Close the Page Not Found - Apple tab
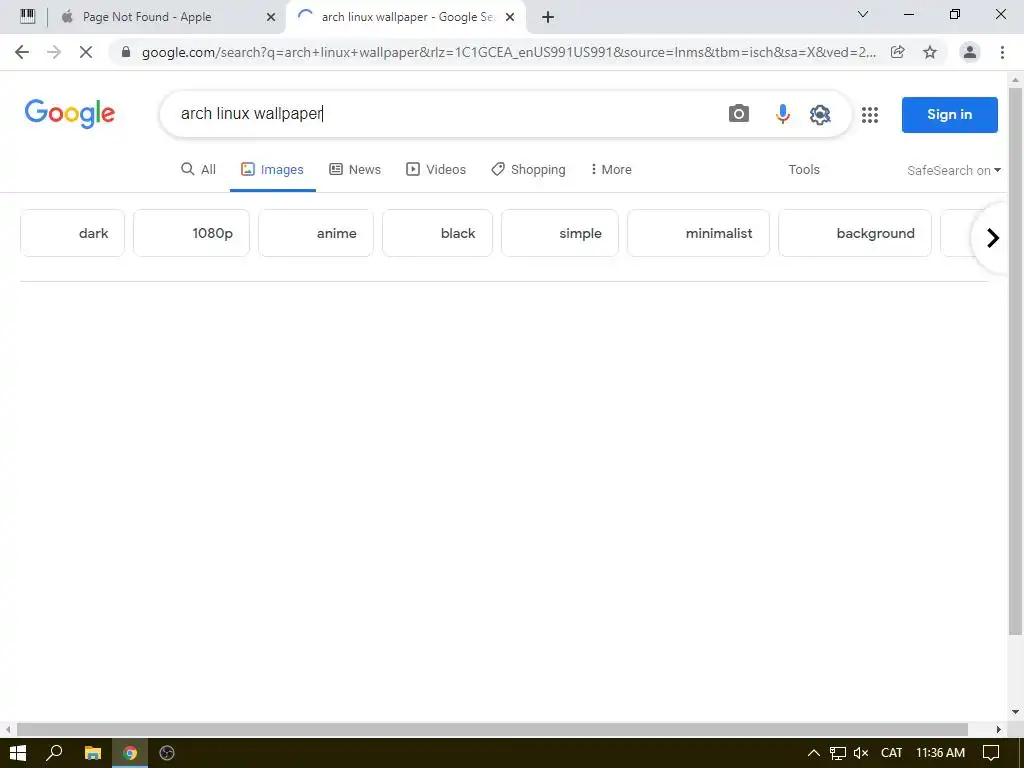 tap(271, 17)
